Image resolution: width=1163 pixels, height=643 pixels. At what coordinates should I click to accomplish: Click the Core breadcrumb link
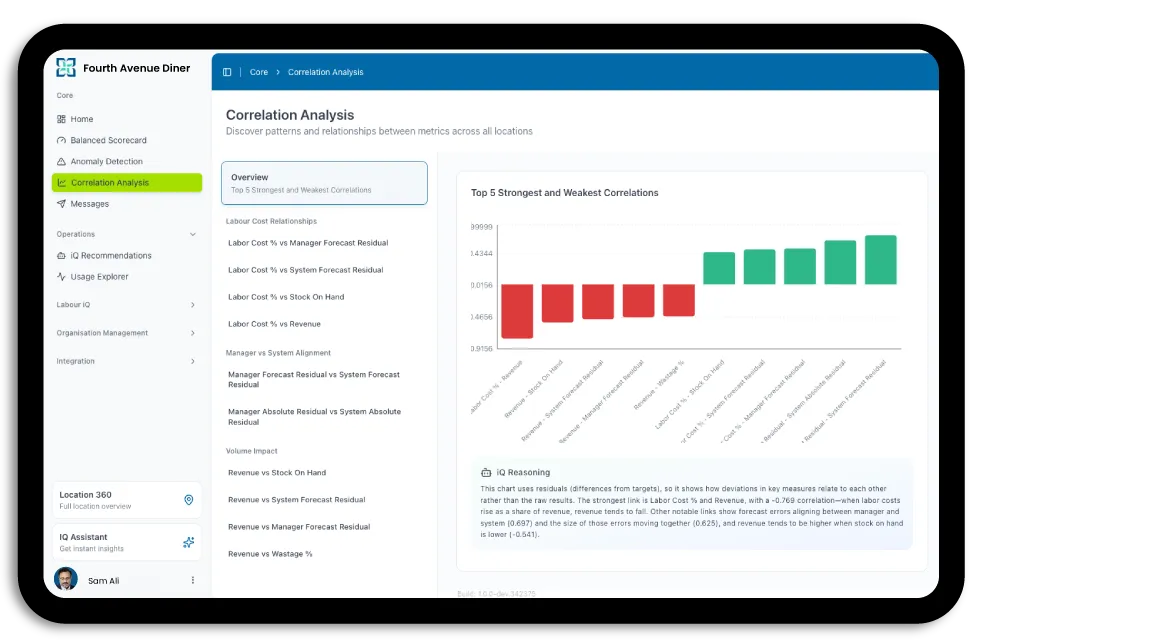tap(259, 73)
